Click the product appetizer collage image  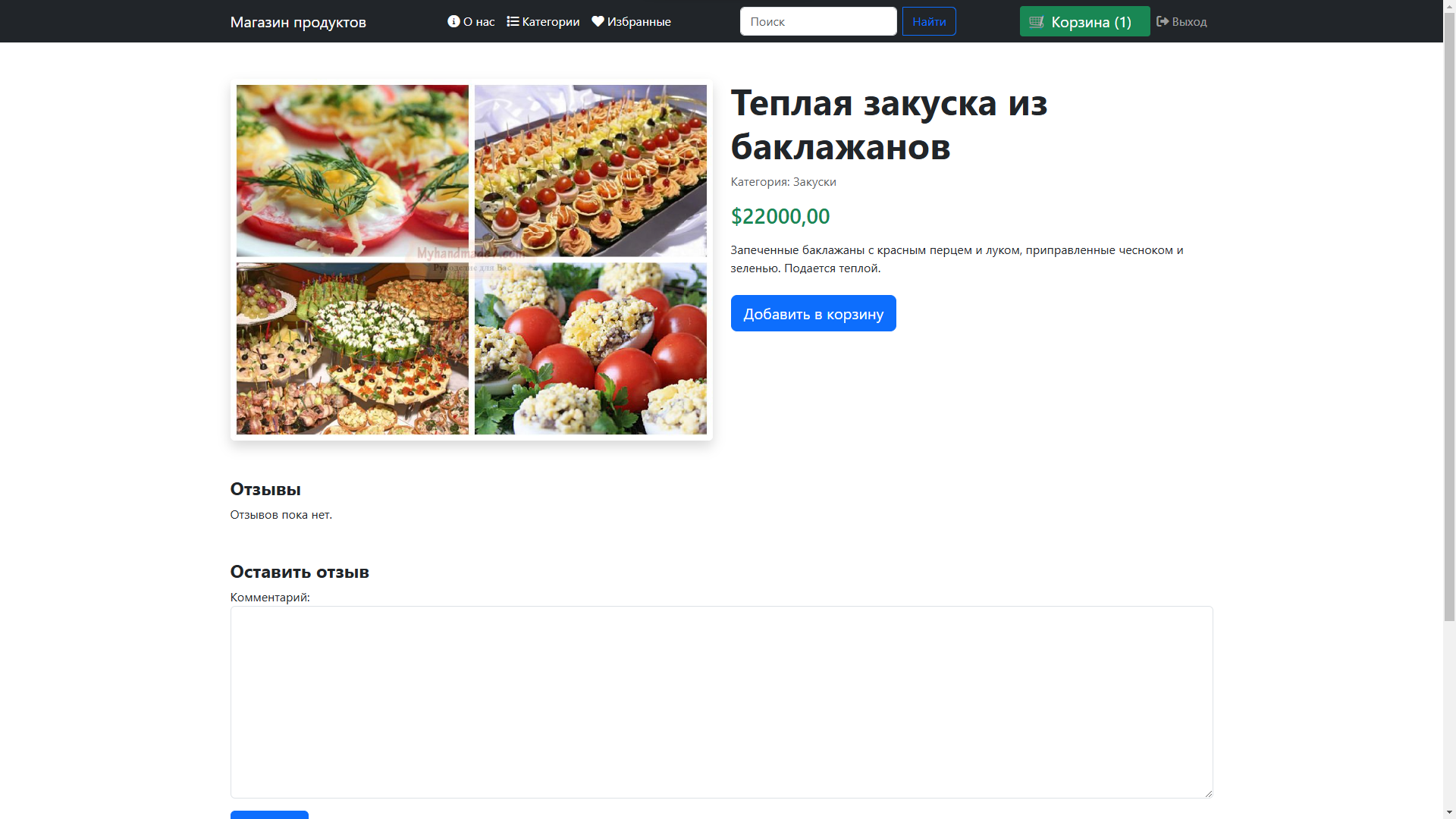pyautogui.click(x=472, y=259)
